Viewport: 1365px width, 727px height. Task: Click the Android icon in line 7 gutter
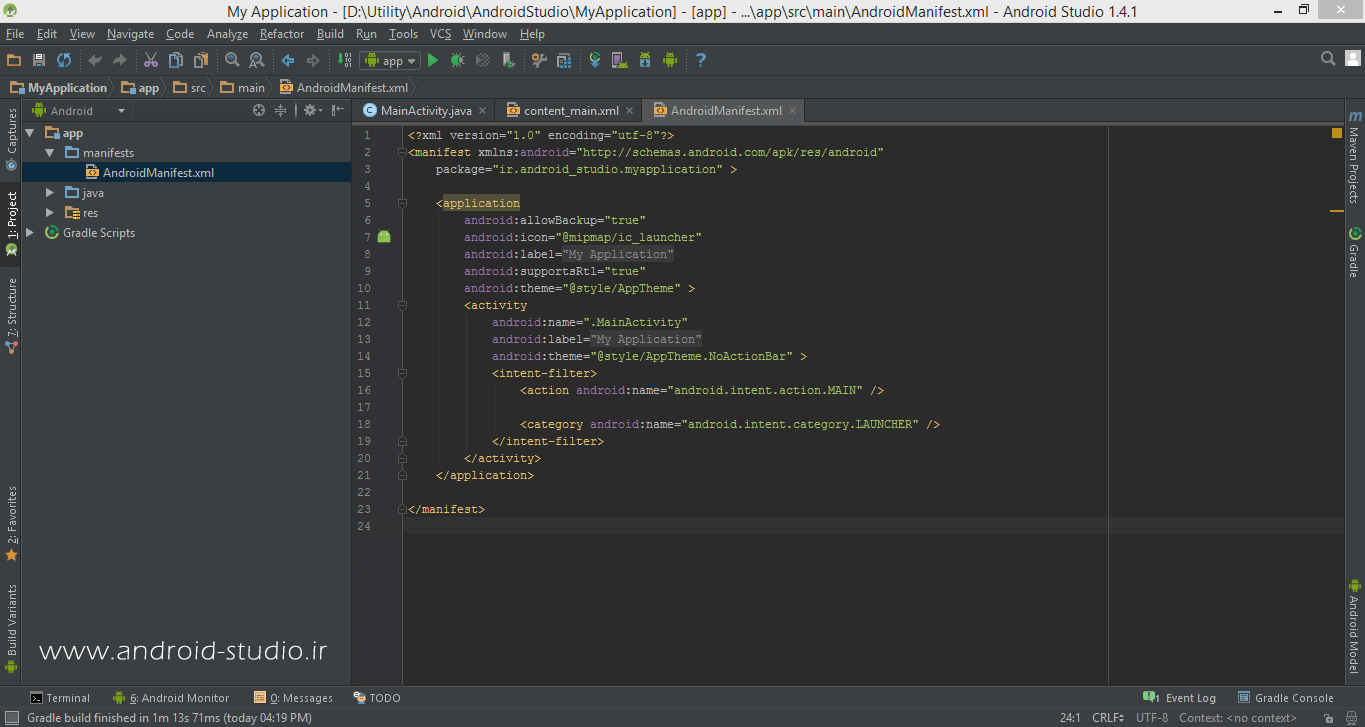[384, 237]
